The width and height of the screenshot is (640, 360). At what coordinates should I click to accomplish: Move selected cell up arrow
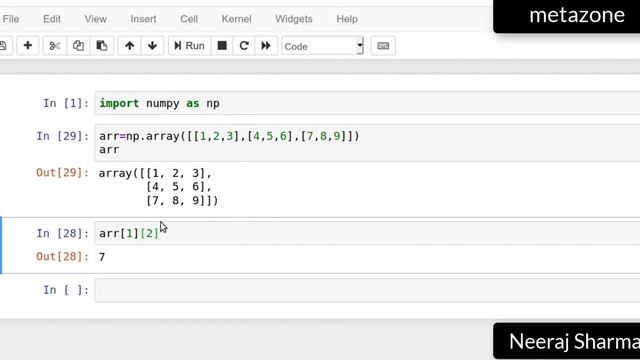click(129, 46)
